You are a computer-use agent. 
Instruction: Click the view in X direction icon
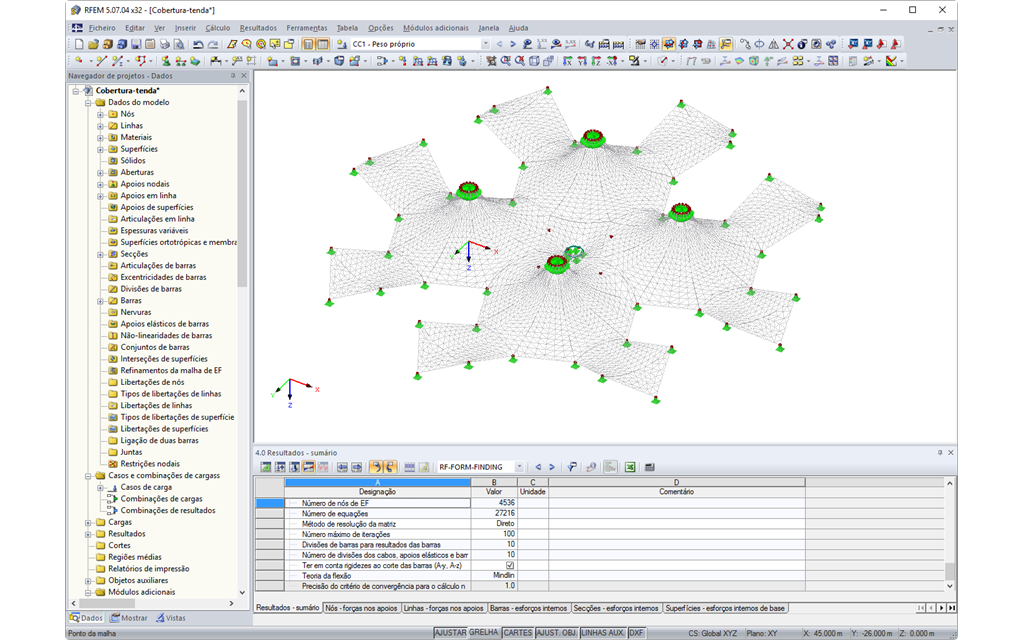[x=567, y=61]
